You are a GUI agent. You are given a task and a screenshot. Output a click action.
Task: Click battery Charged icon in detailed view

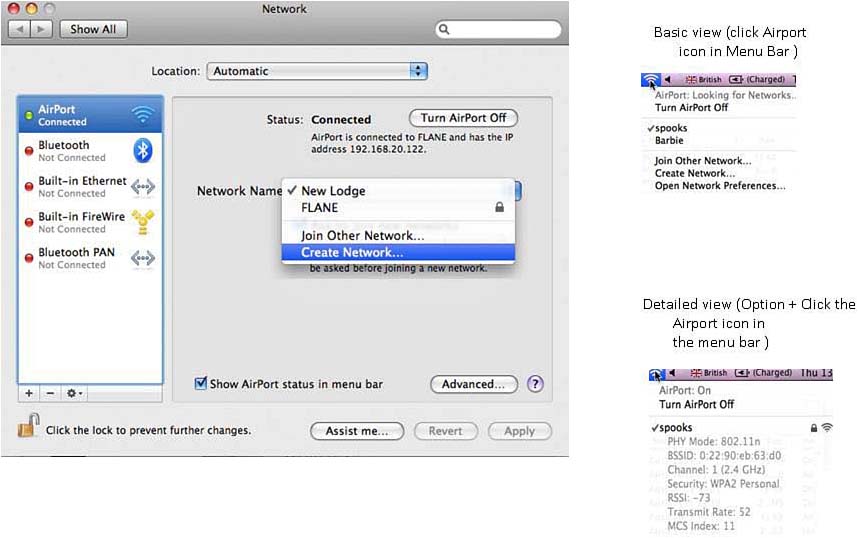coord(763,373)
